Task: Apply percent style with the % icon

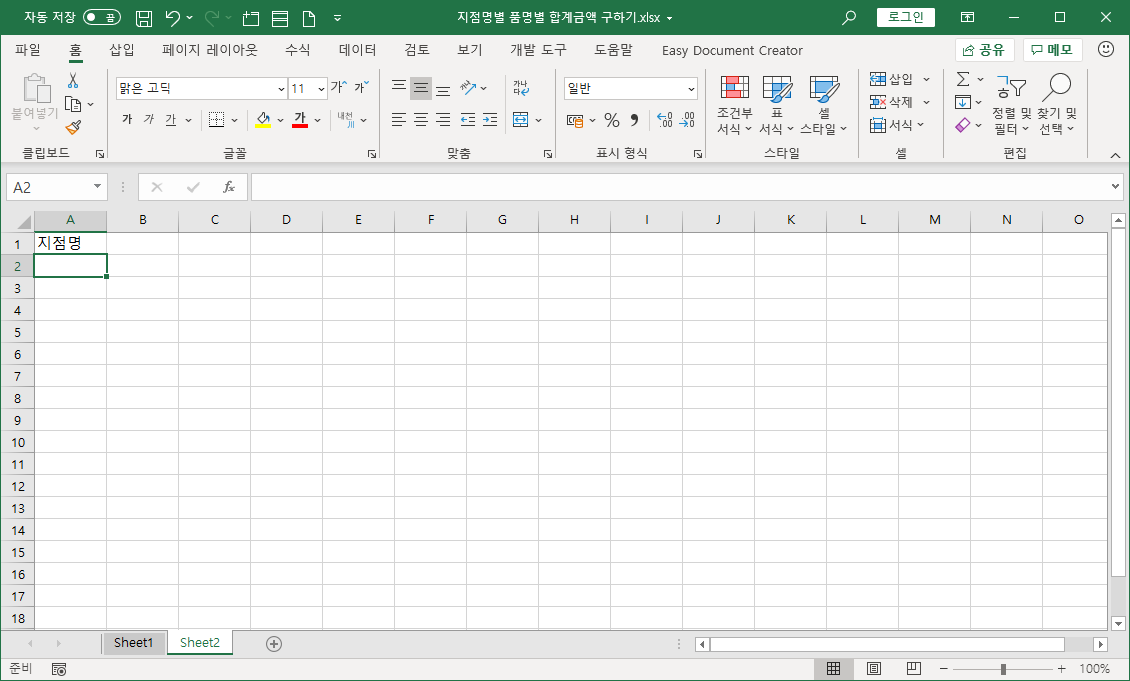Action: click(612, 120)
